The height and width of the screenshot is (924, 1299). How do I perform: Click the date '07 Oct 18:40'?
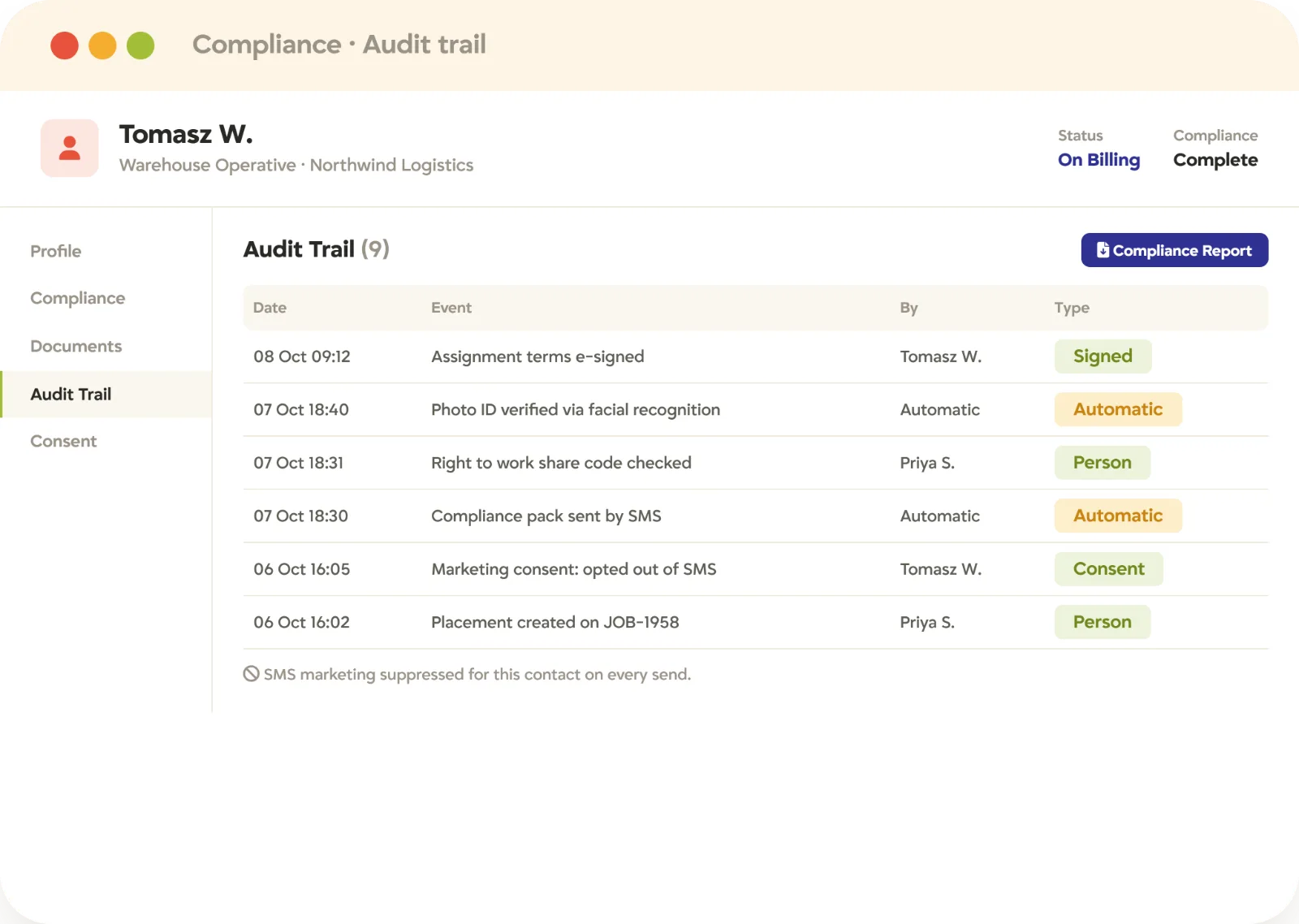(301, 409)
